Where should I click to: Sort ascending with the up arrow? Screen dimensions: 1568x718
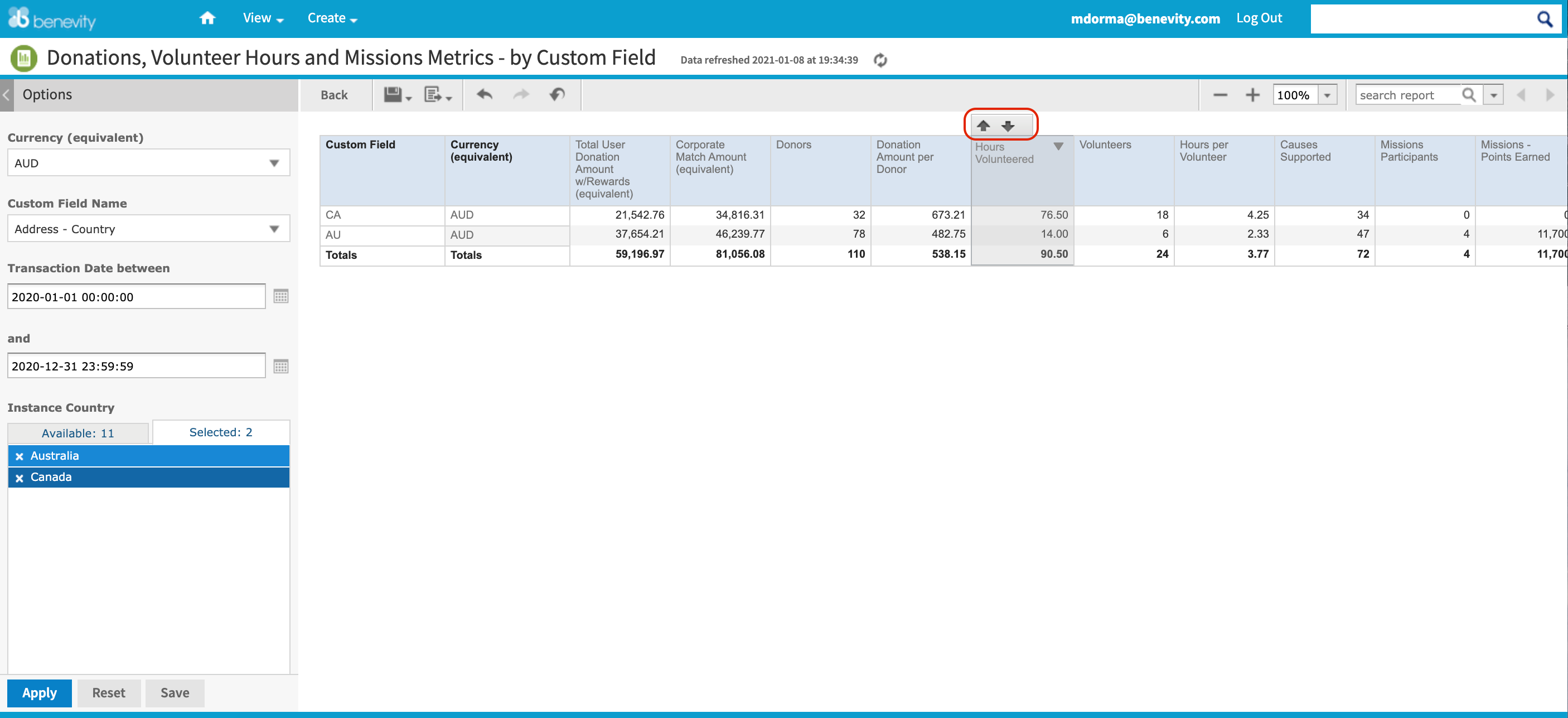[x=983, y=126]
